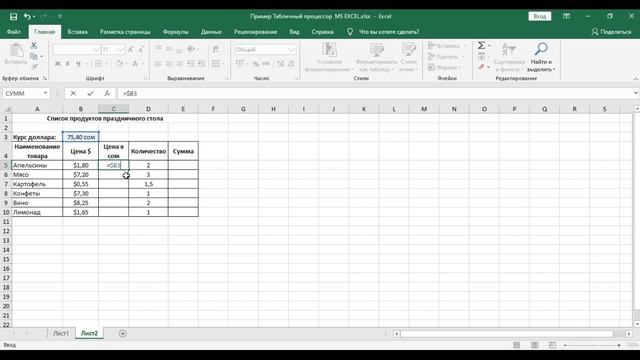Switch to sheet tab Лист1
Image resolution: width=640 pixels, height=360 pixels.
pos(61,333)
